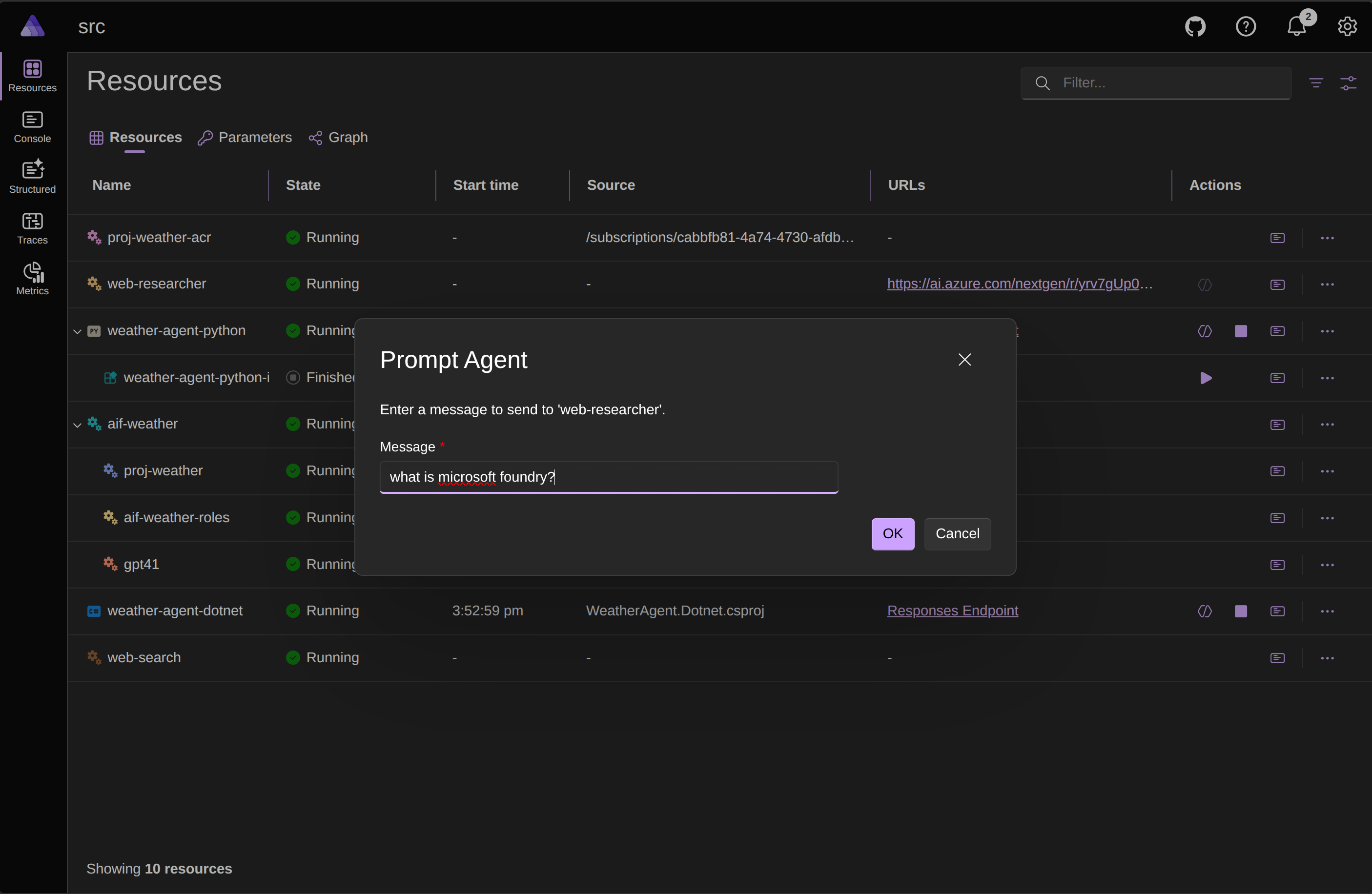Sort by the Name column header
This screenshot has width=1372, height=894.
[x=112, y=185]
